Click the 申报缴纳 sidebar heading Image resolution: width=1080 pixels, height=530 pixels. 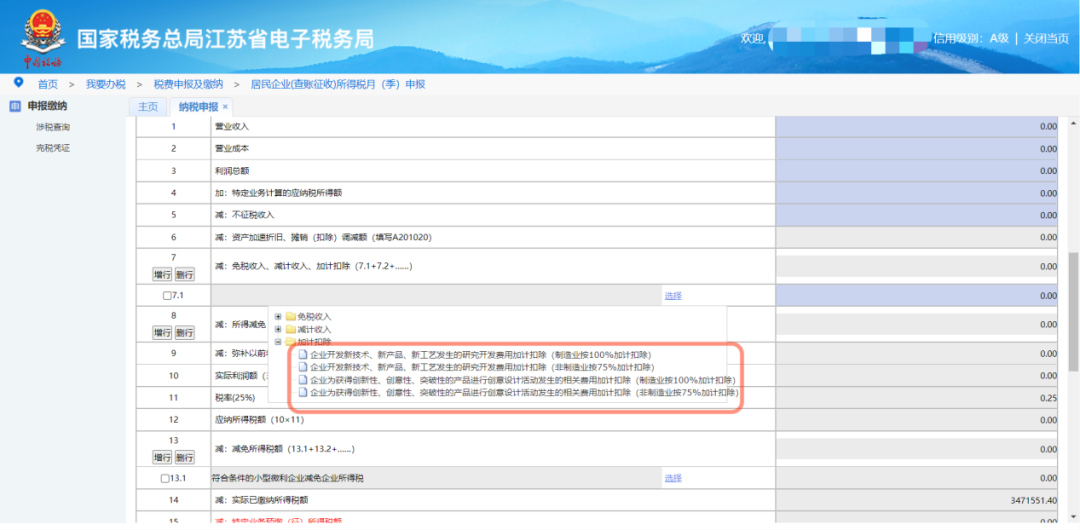click(x=48, y=106)
